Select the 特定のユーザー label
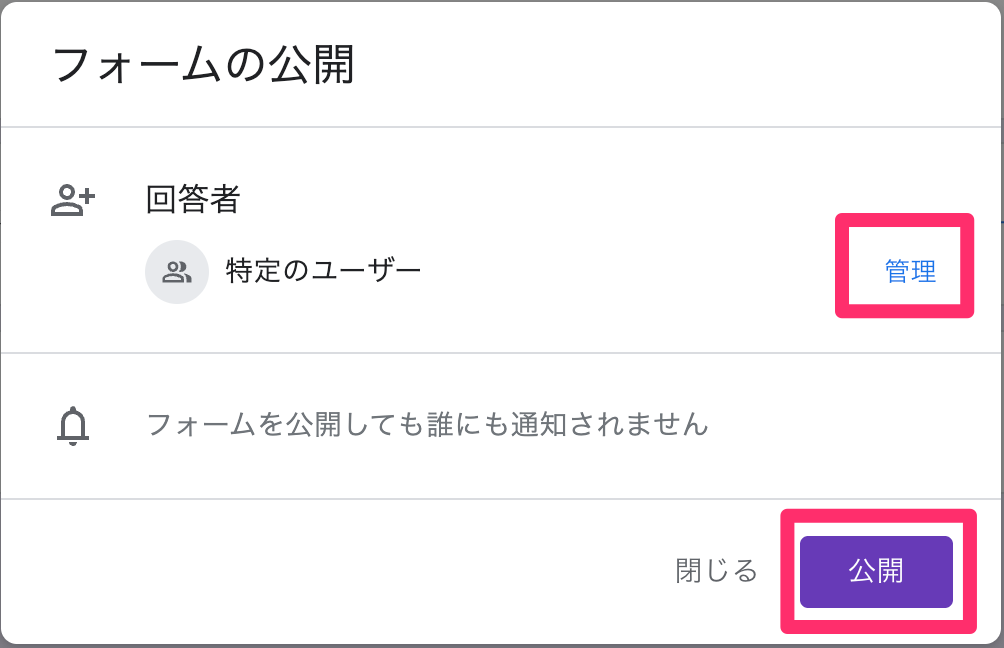The height and width of the screenshot is (648, 1004). (x=323, y=270)
